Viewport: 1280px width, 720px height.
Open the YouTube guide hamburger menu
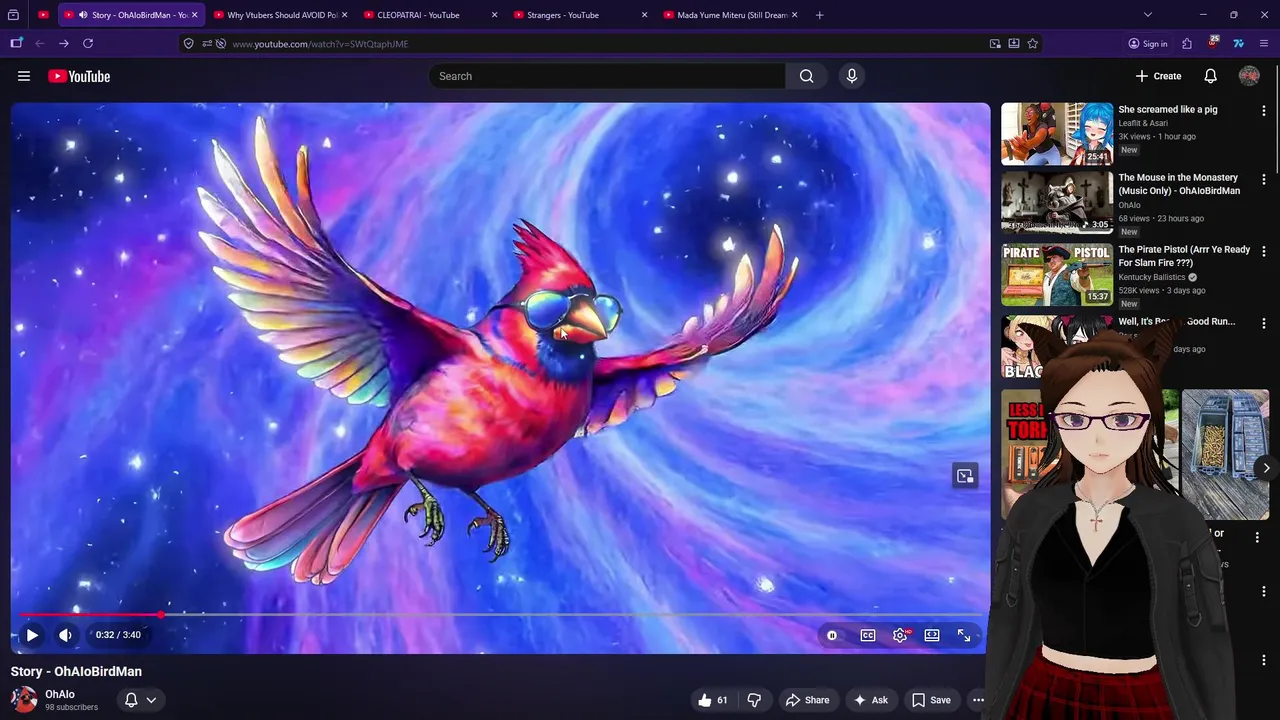24,76
